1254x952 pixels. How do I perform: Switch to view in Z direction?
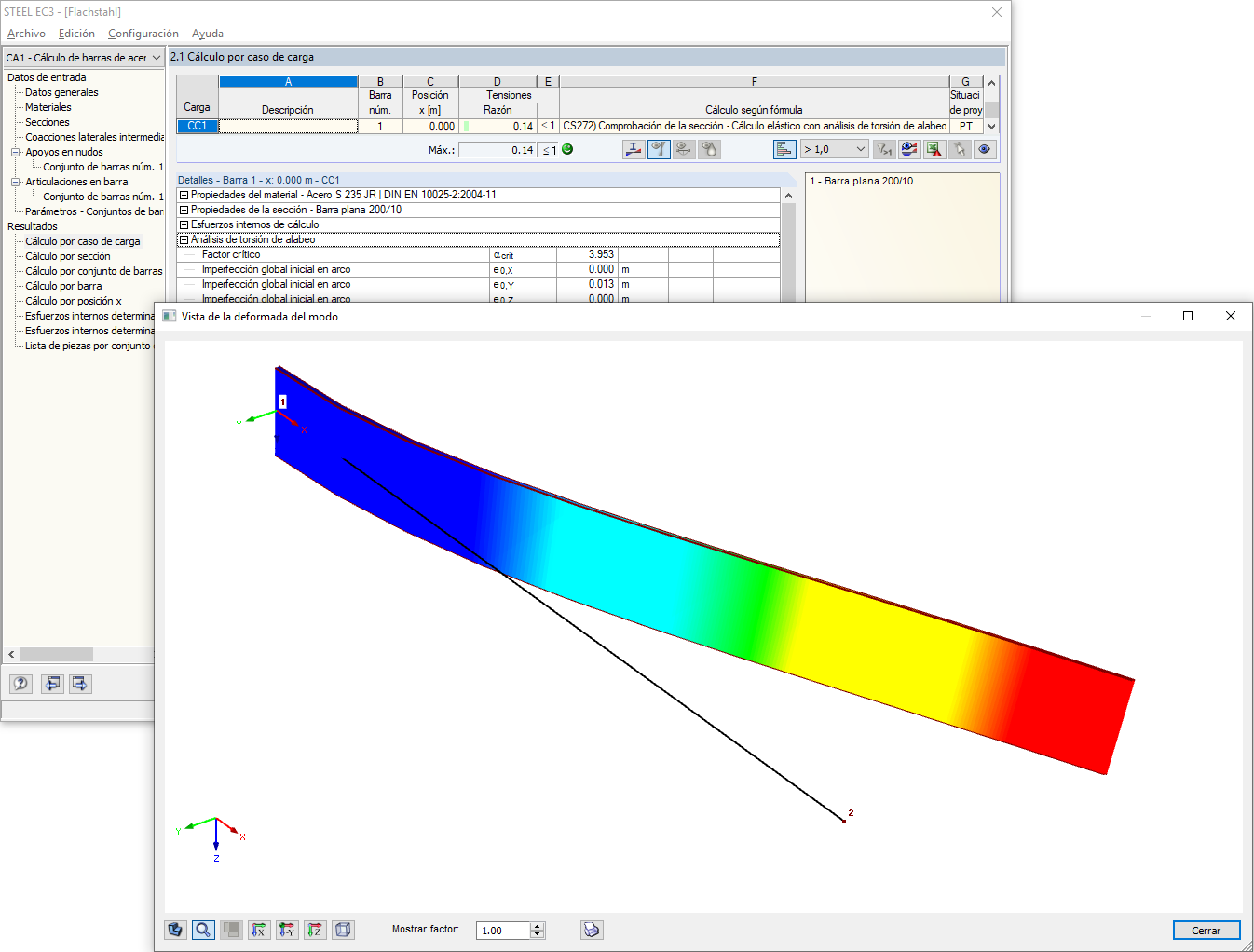[x=315, y=930]
